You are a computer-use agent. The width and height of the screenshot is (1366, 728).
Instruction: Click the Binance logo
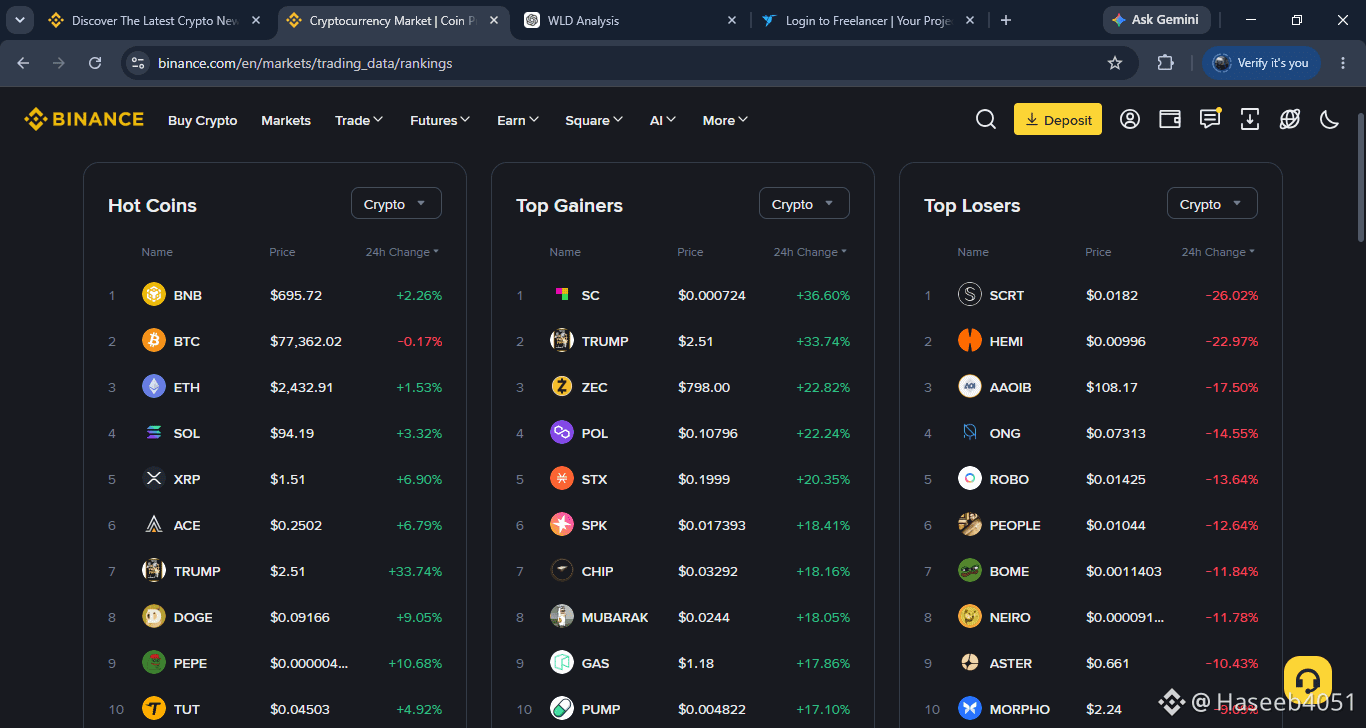(x=84, y=120)
